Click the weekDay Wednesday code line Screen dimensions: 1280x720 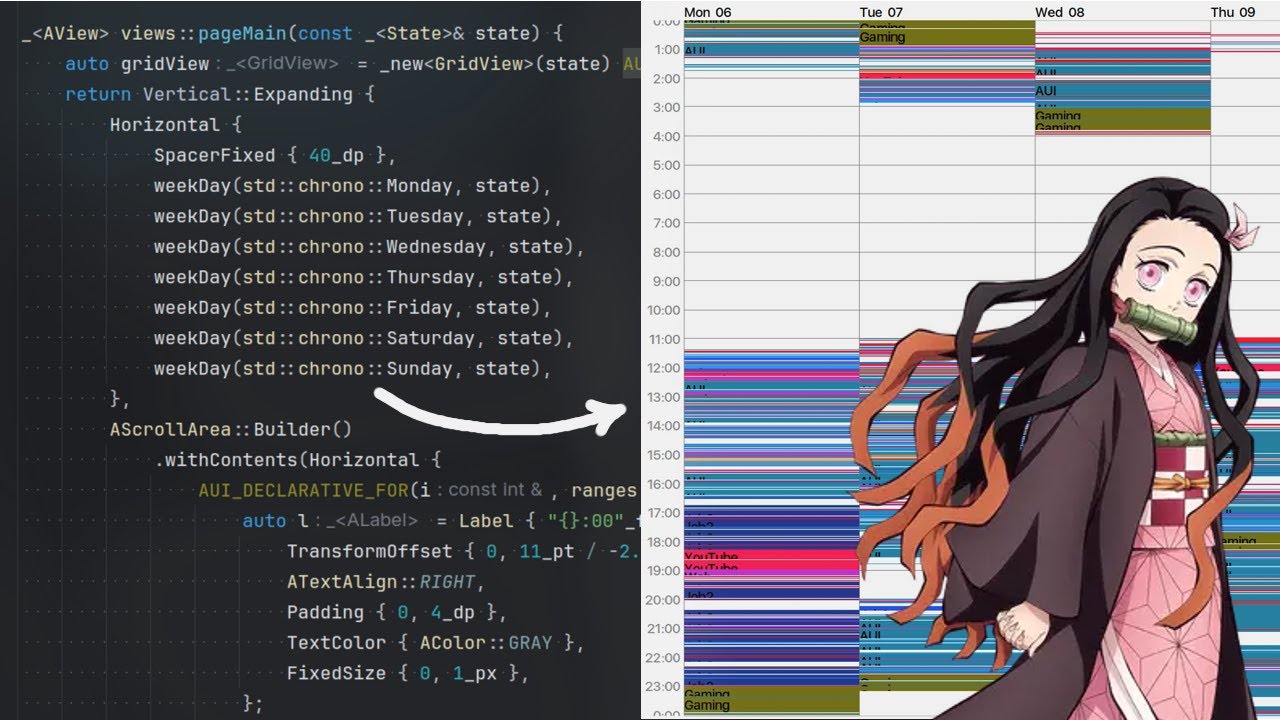(x=369, y=247)
